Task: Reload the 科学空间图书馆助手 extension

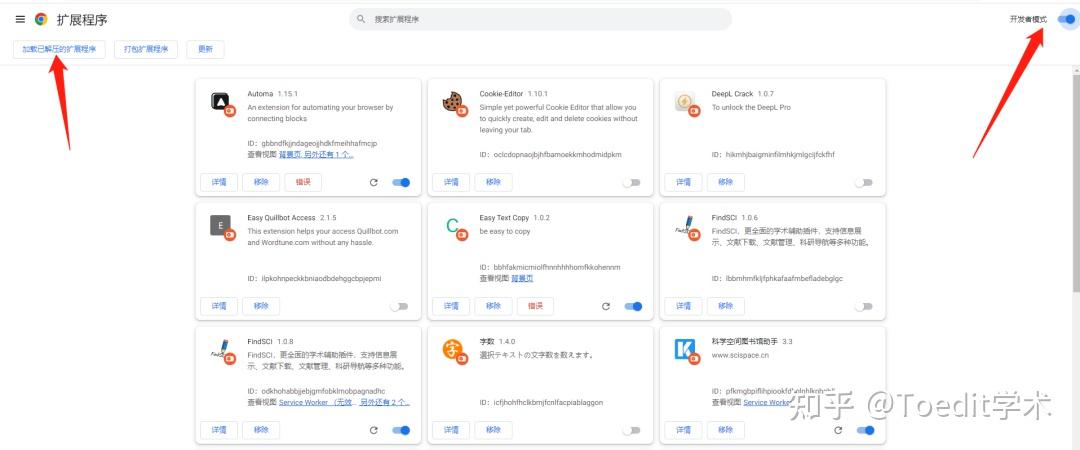Action: pos(838,430)
